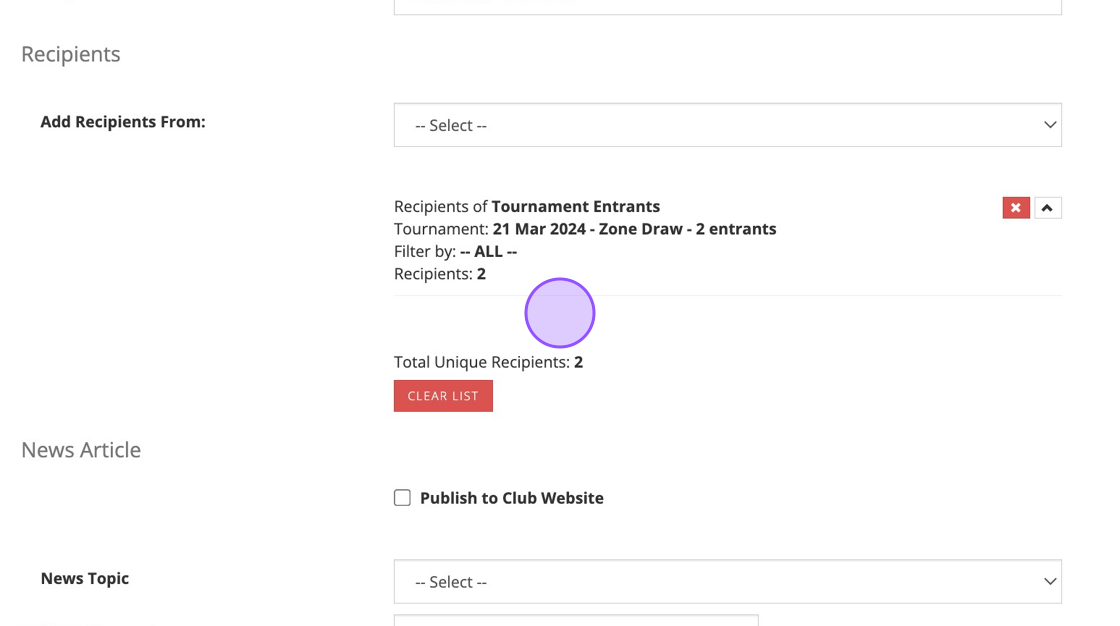Image resolution: width=1120 pixels, height=626 pixels.
Task: Focus the partial field below News Topic
Action: coord(576,620)
